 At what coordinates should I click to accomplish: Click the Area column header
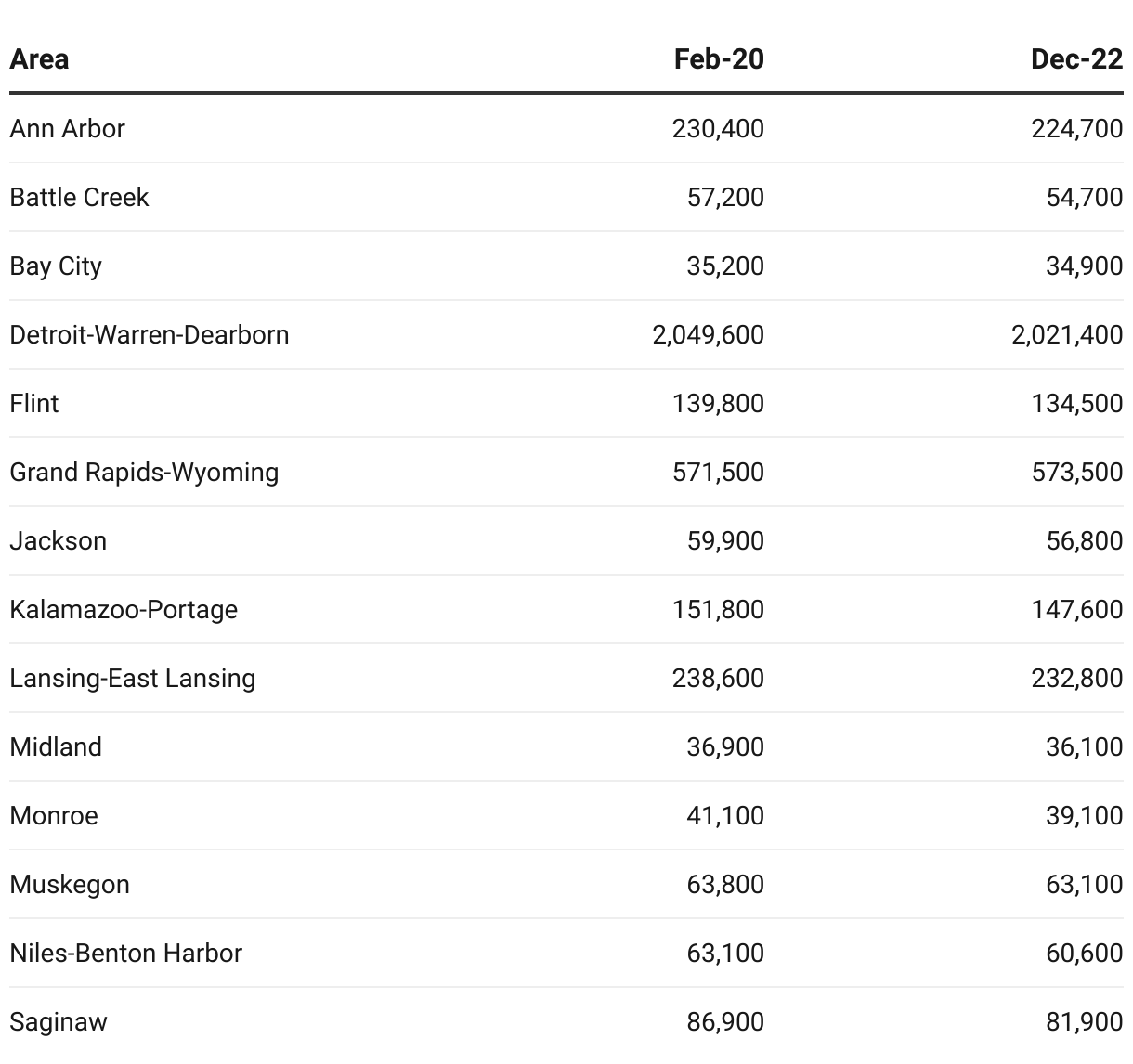pos(39,59)
